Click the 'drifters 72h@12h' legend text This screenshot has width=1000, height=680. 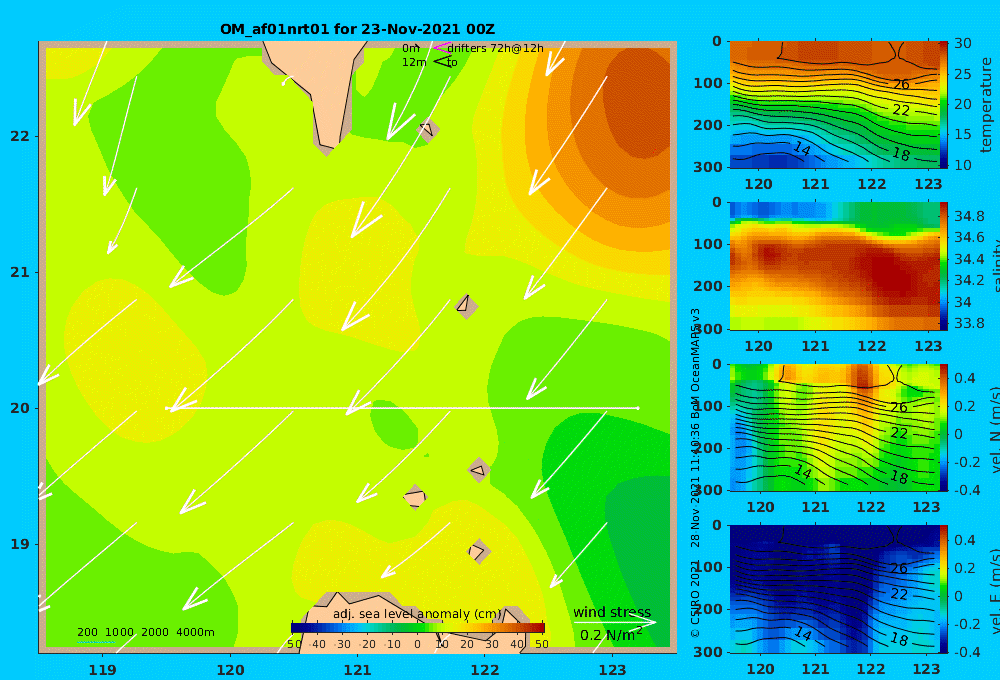495,48
